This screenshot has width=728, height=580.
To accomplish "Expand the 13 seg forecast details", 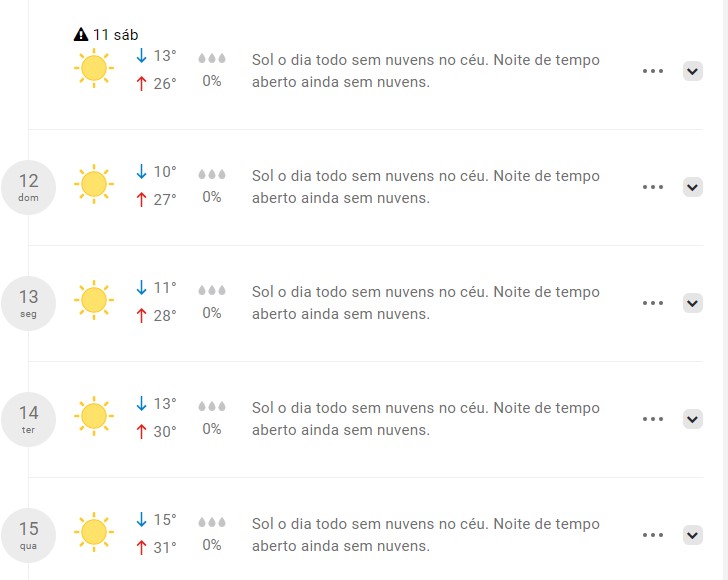I will [693, 303].
